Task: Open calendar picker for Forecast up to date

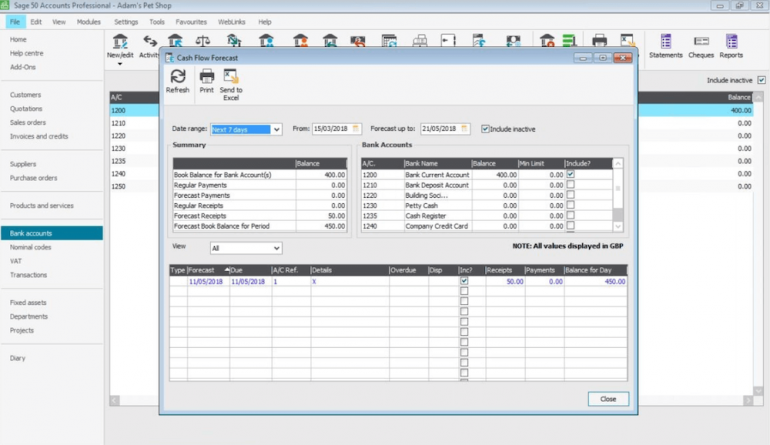Action: point(466,129)
